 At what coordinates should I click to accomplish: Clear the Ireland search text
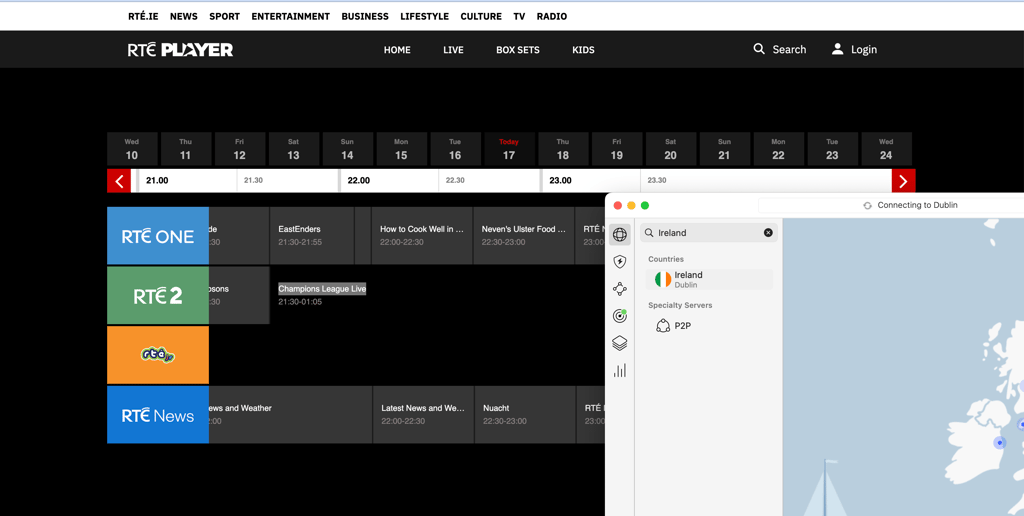(768, 233)
